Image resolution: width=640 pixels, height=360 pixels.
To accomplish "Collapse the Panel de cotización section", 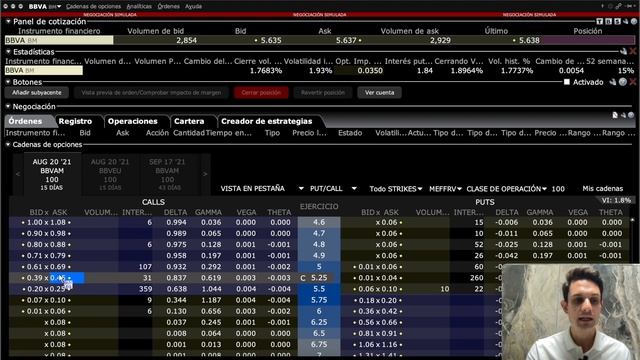I will click(8, 21).
